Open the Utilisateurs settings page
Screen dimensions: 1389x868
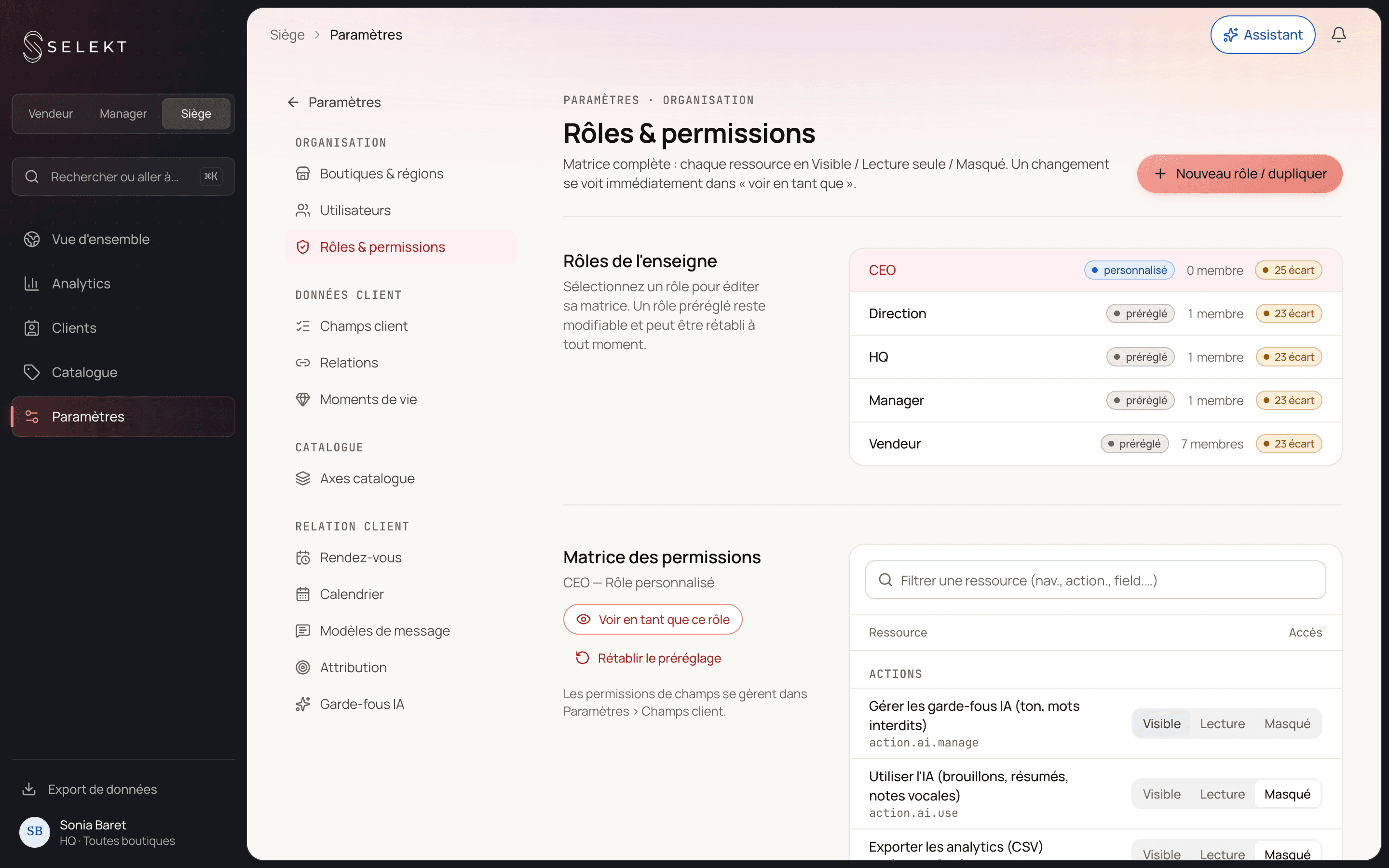pyautogui.click(x=401, y=210)
